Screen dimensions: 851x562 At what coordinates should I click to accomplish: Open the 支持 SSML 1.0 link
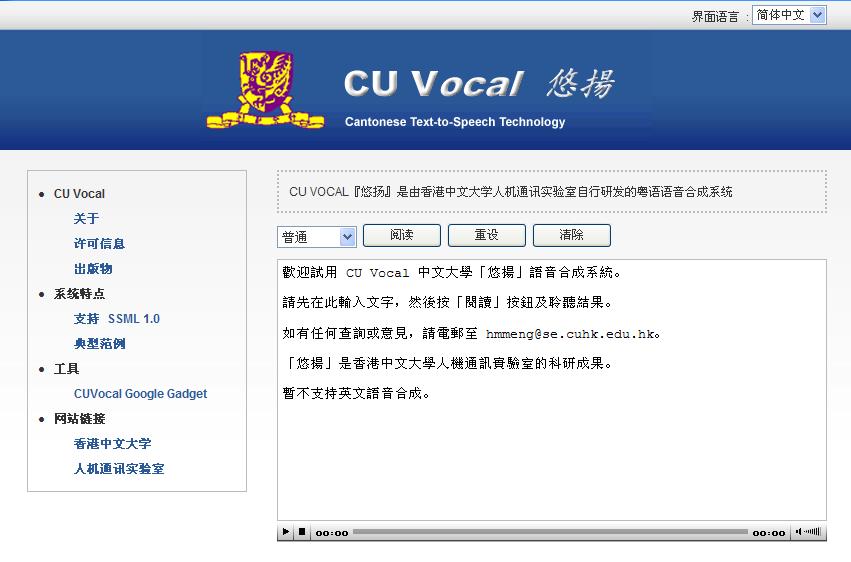[x=116, y=319]
